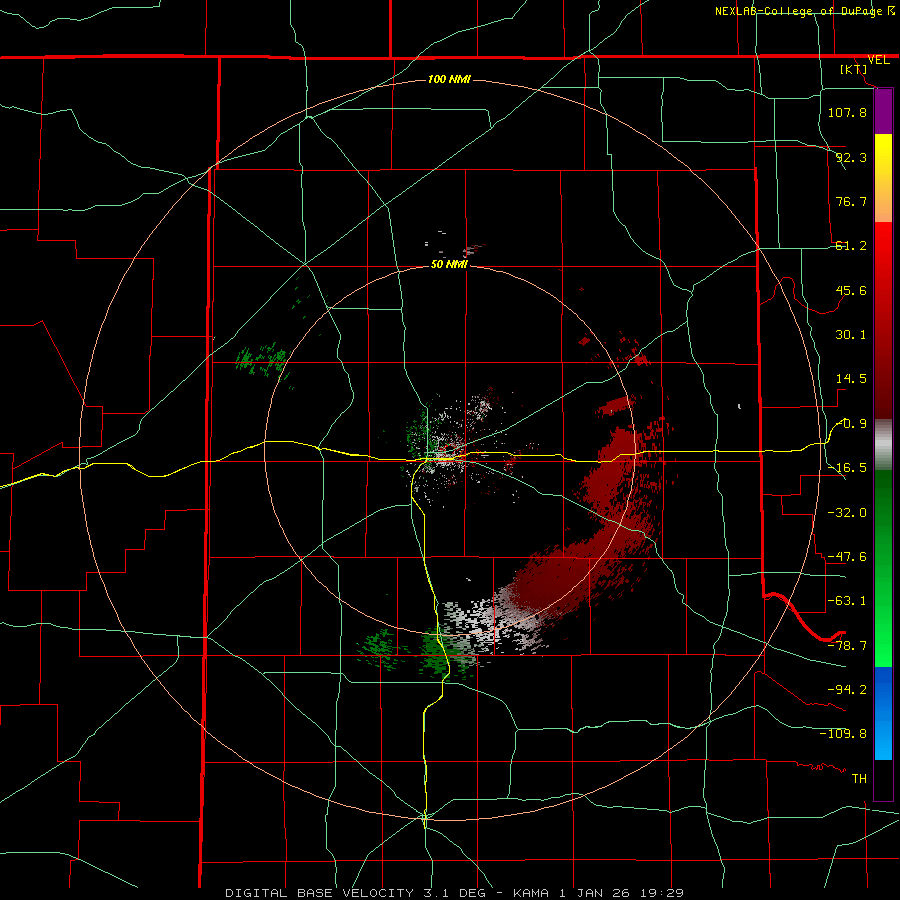Click the -63.1 velocity scale value
The width and height of the screenshot is (900, 900).
(847, 601)
